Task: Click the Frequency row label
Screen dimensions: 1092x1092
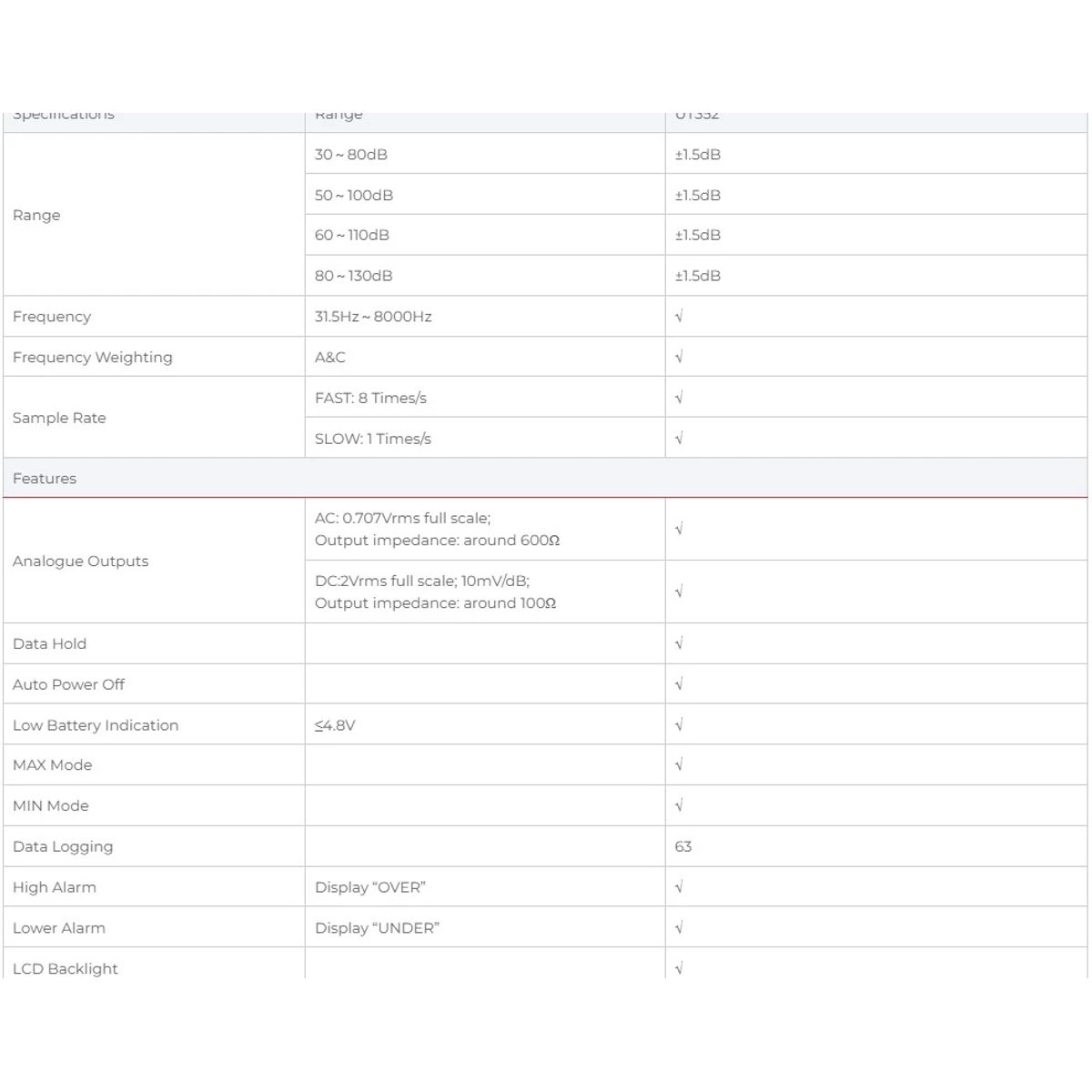Action: 52,317
